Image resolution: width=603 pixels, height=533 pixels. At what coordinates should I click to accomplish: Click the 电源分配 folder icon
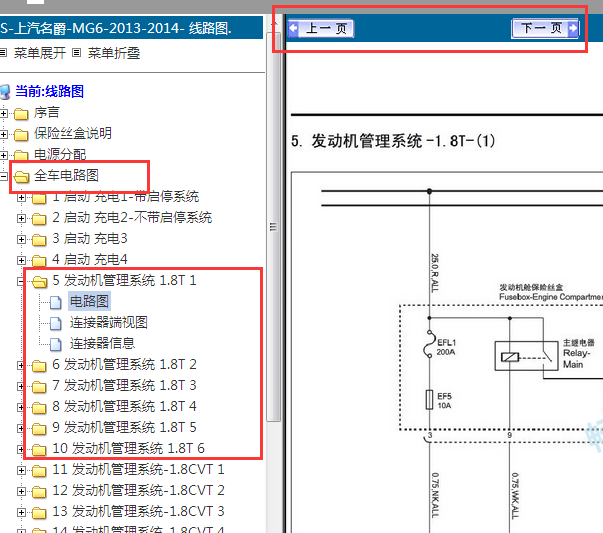[x=21, y=155]
